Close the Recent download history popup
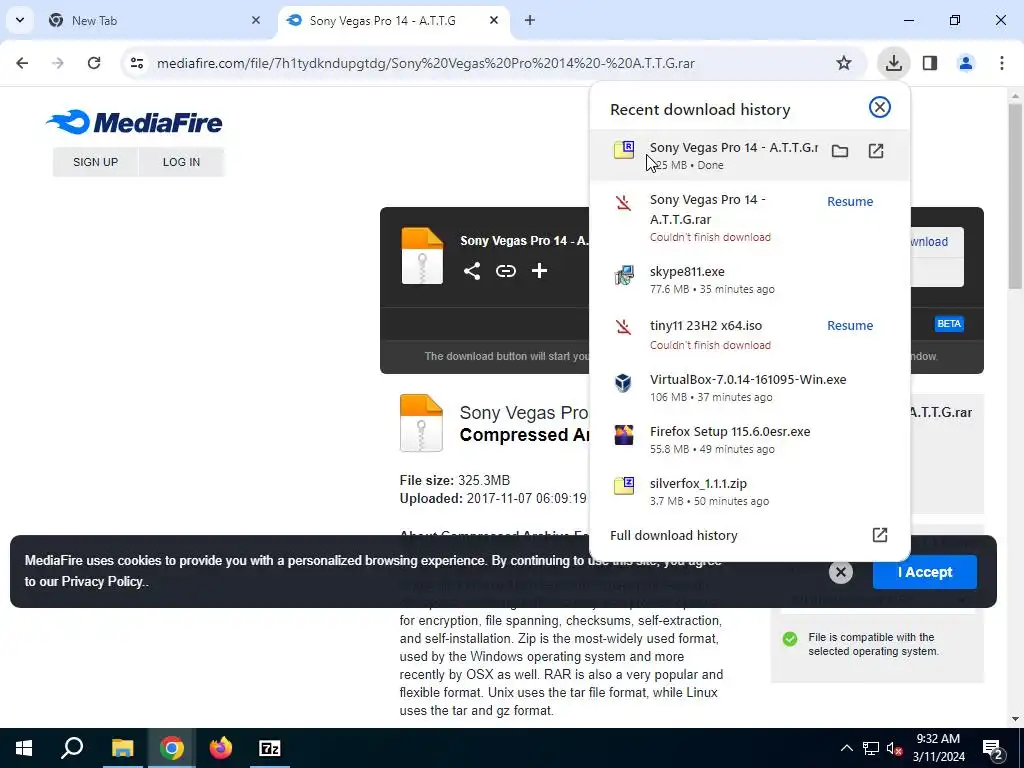This screenshot has height=768, width=1024. click(880, 107)
